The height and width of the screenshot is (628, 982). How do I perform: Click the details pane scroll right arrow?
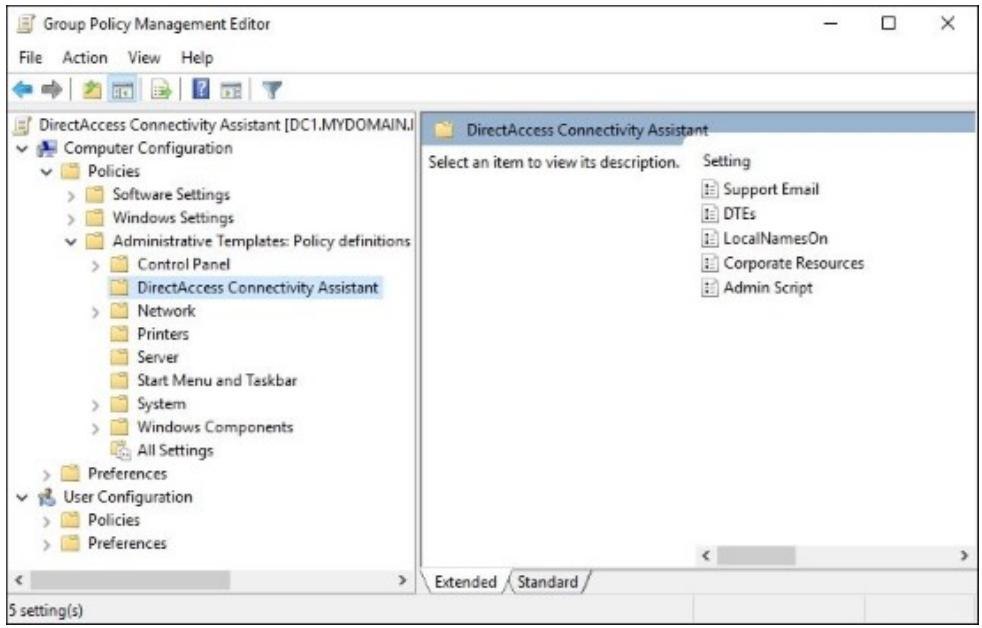[964, 555]
